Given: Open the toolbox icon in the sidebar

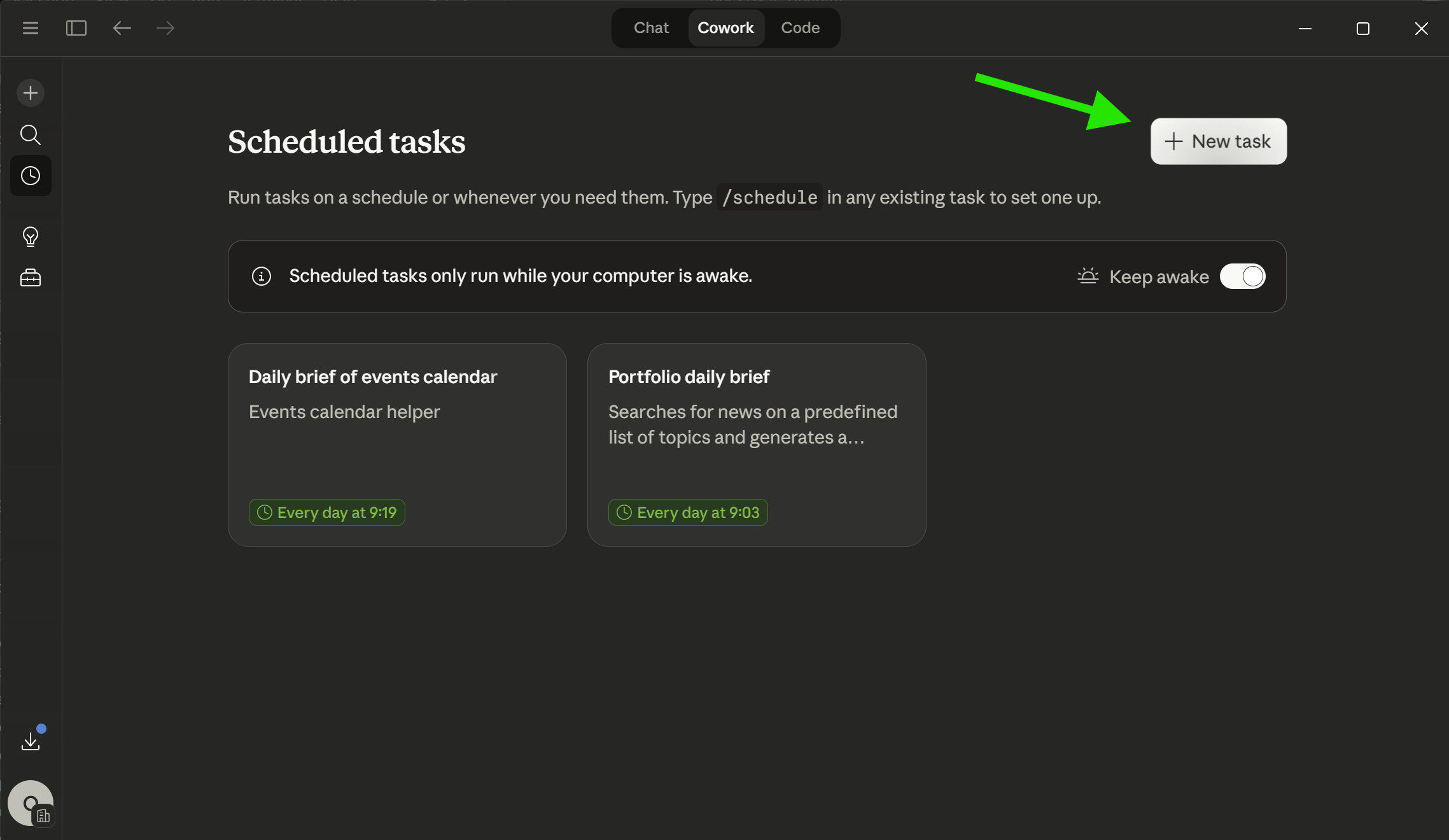Looking at the screenshot, I should pos(31,278).
